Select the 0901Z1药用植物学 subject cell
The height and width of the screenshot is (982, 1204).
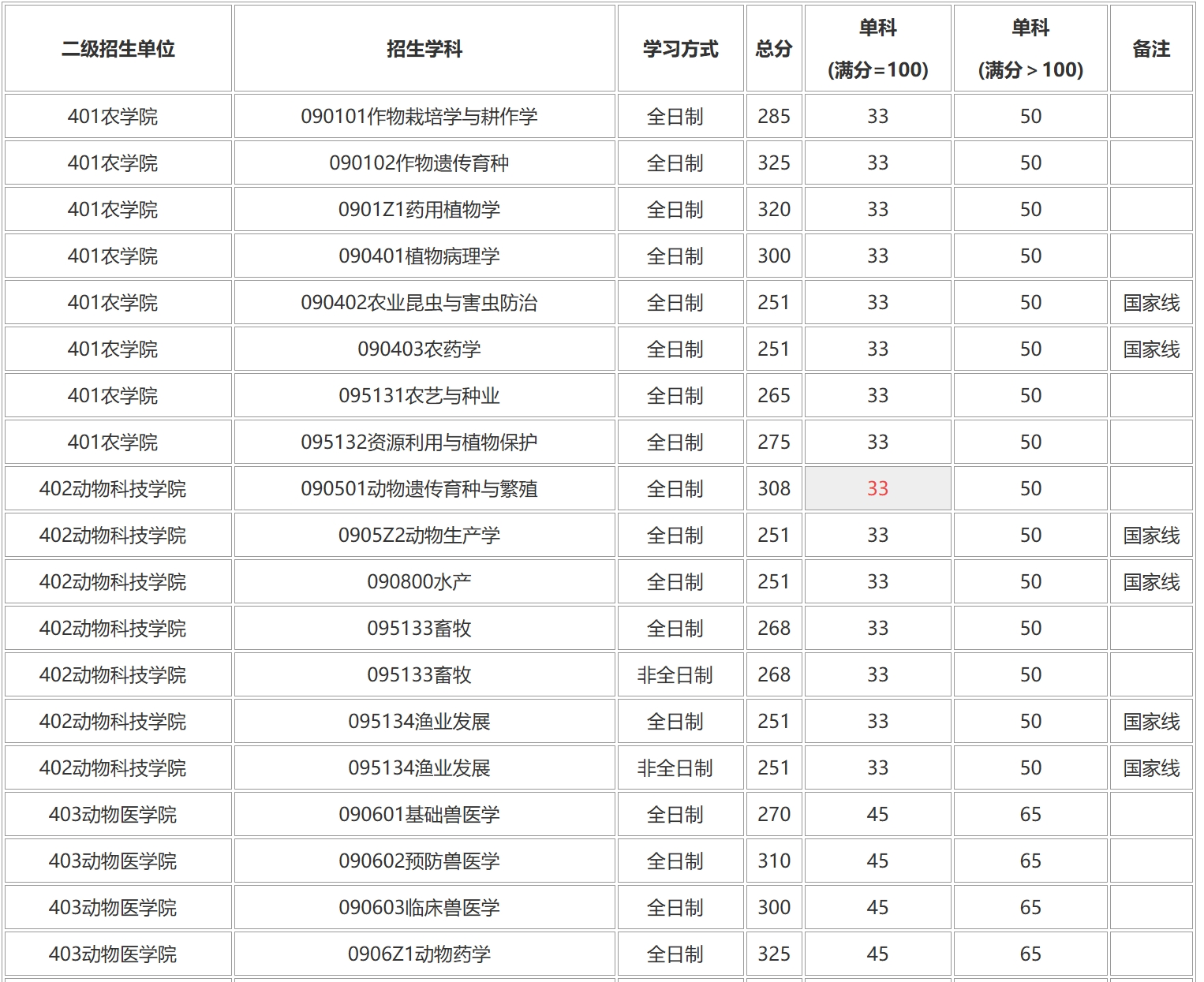tap(423, 209)
